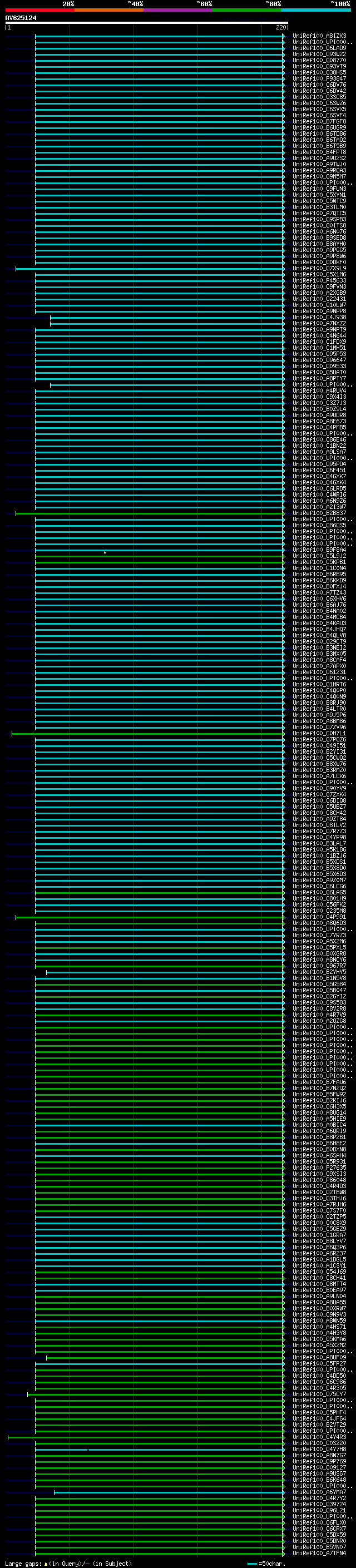Click arrowhead at end of UniRef100_A7TFN4 bar
This screenshot has width=356, height=1568.
(x=284, y=1554)
